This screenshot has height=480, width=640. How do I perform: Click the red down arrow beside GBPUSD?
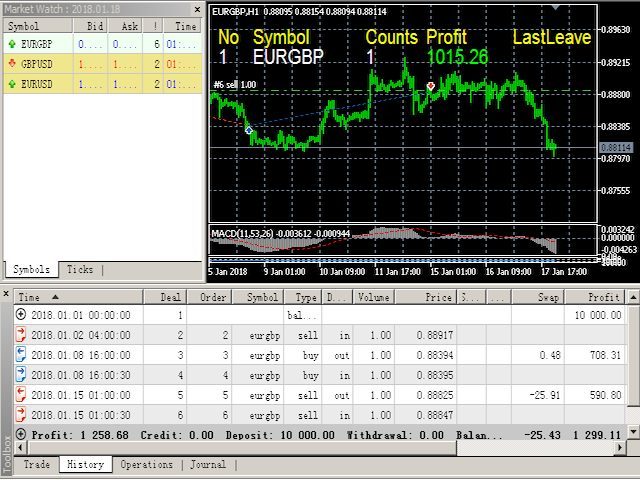[11, 65]
